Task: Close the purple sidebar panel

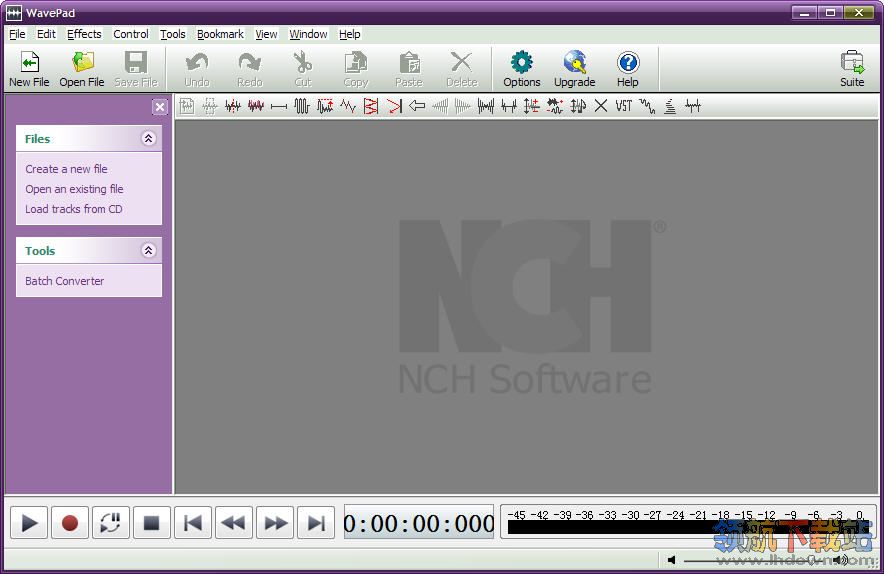Action: pyautogui.click(x=160, y=107)
